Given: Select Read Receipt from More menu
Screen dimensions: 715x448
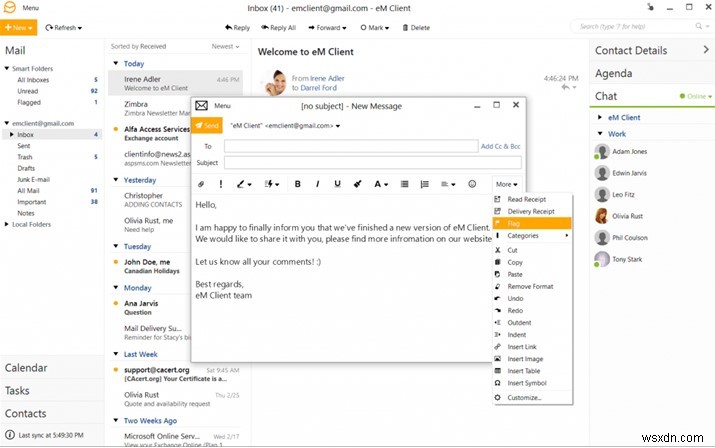Looking at the screenshot, I should click(x=532, y=199).
